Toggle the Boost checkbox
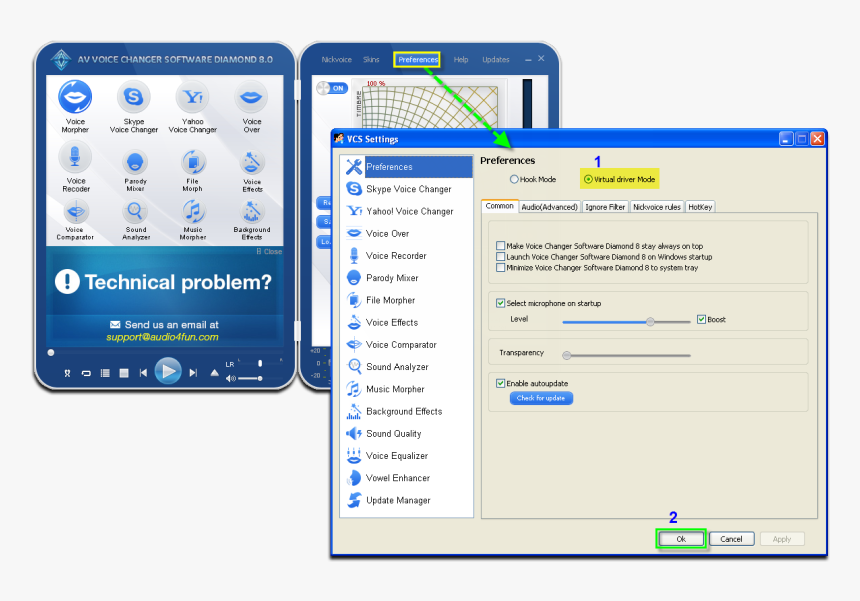 [x=701, y=319]
